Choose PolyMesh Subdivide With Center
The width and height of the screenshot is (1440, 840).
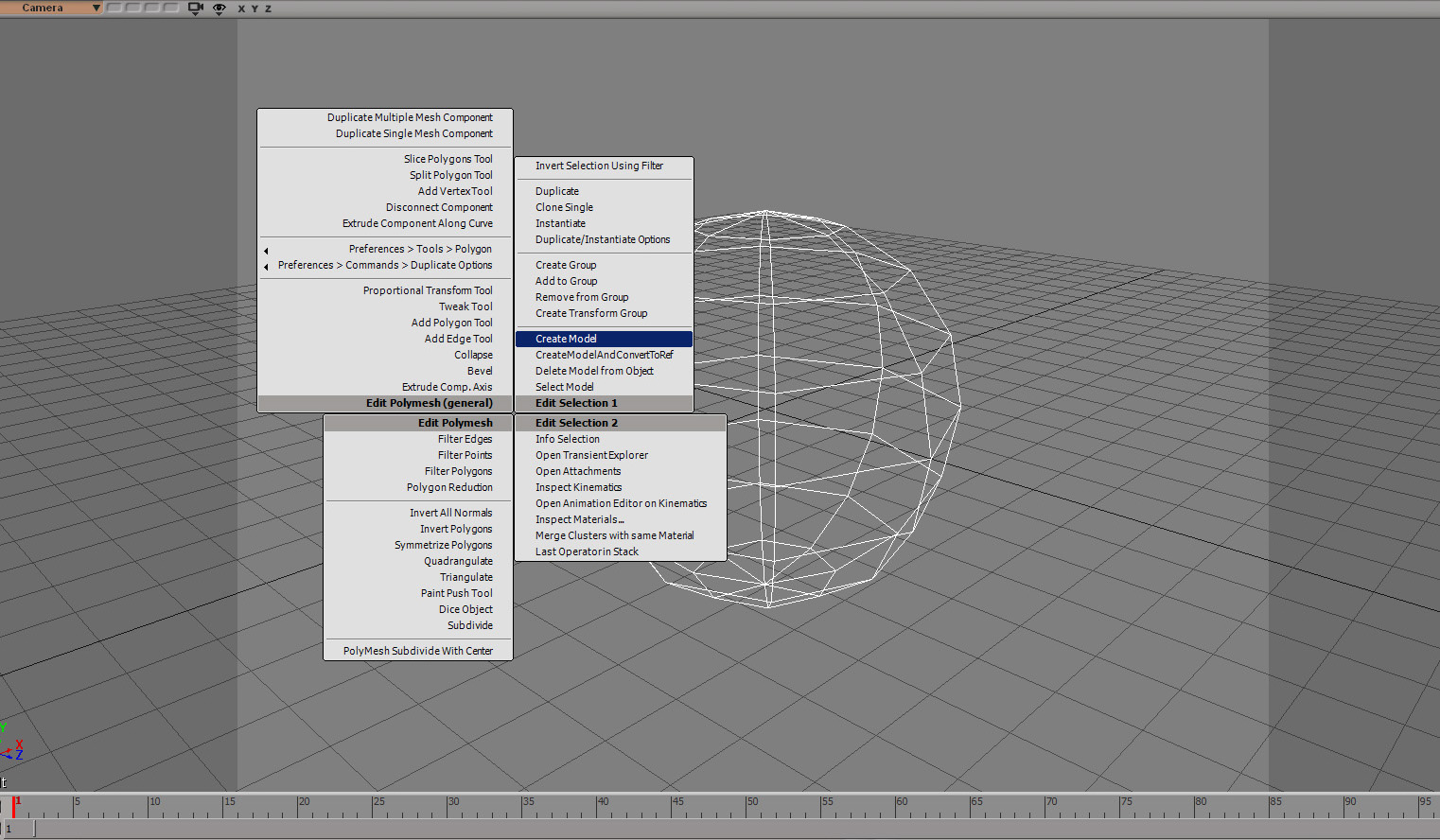[418, 651]
